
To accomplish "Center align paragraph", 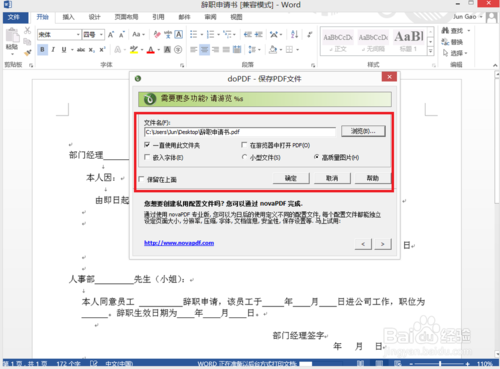I will (204, 50).
